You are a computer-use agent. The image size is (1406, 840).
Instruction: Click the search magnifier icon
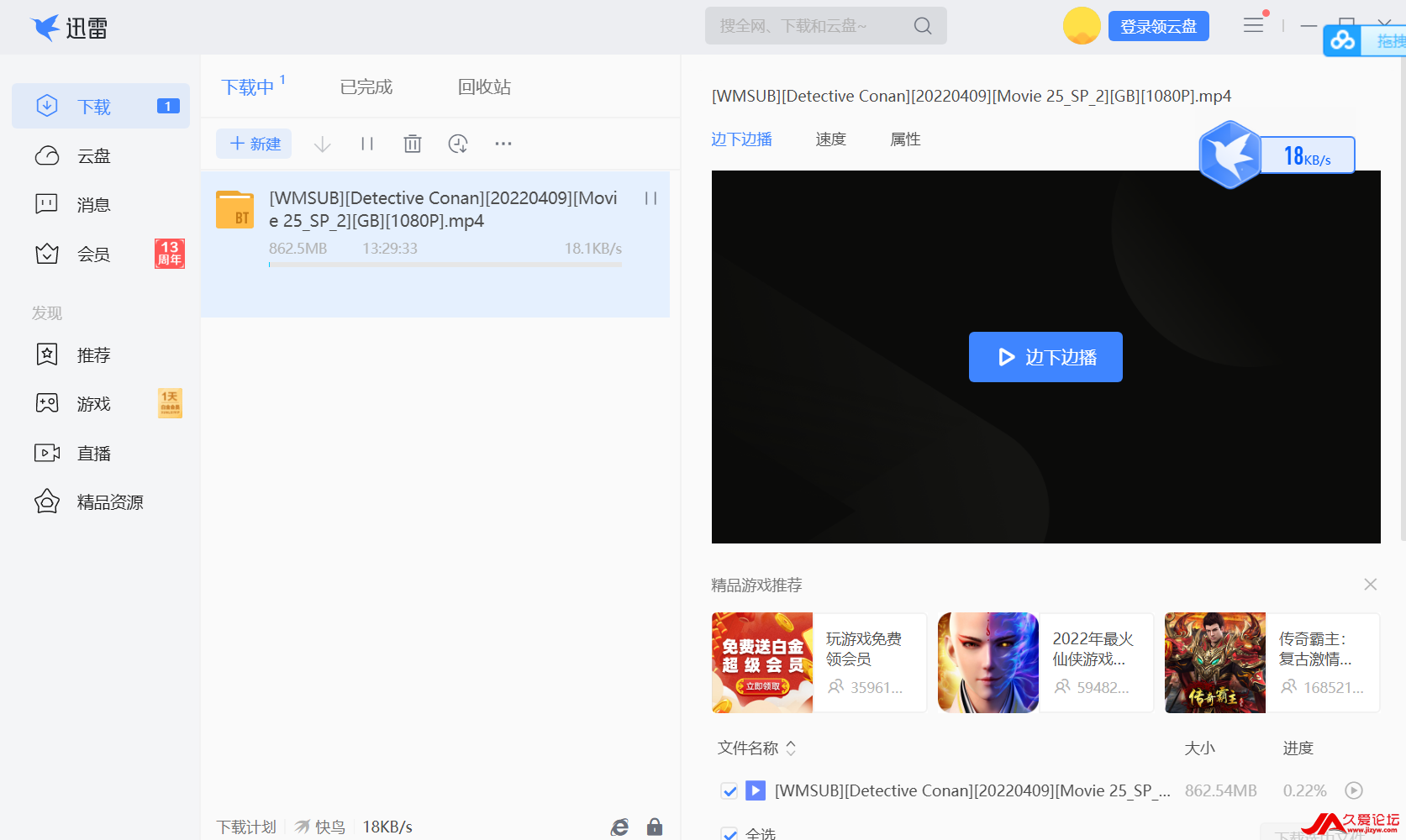pos(923,26)
